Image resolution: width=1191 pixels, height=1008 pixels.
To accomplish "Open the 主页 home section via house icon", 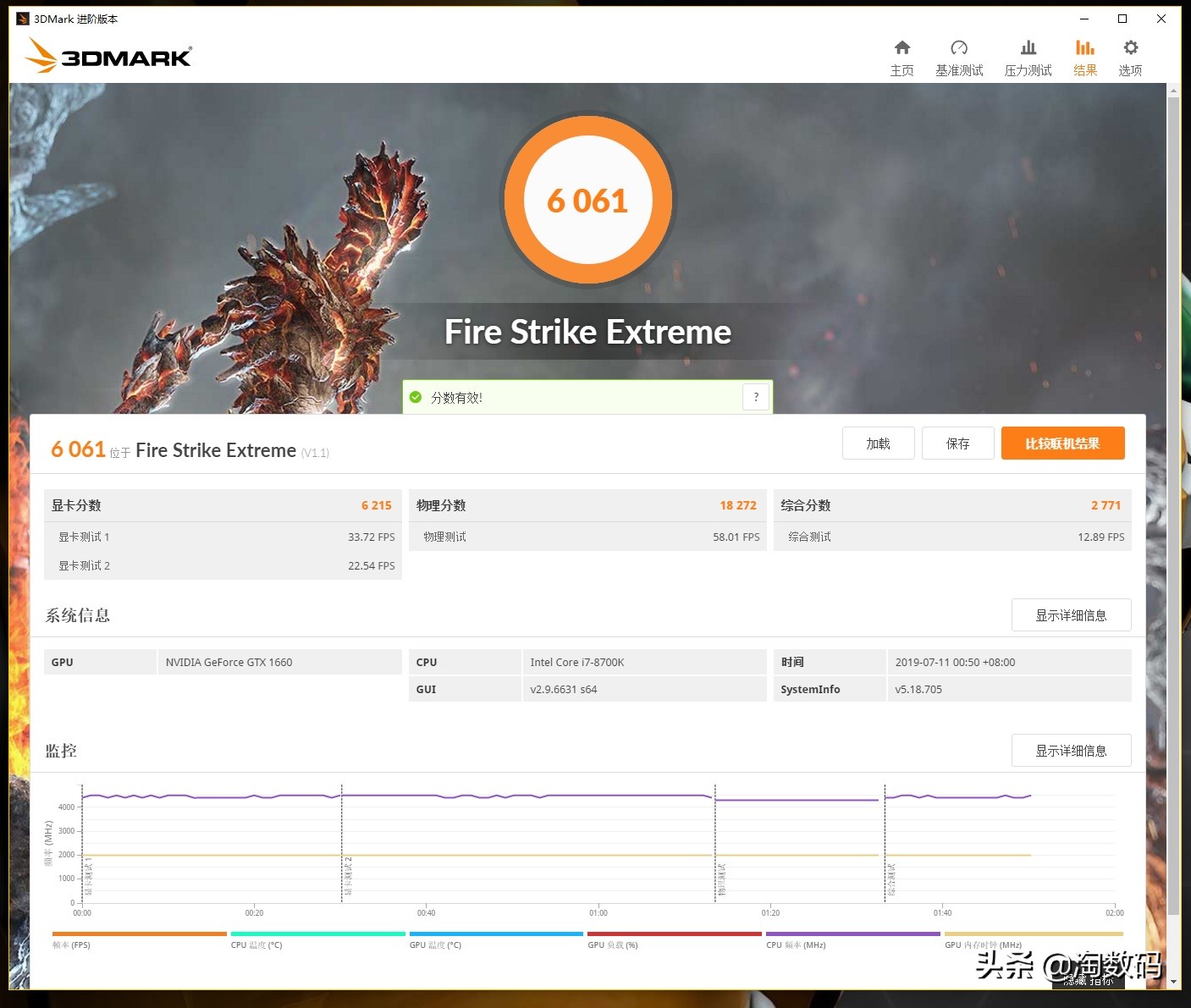I will pos(902,56).
